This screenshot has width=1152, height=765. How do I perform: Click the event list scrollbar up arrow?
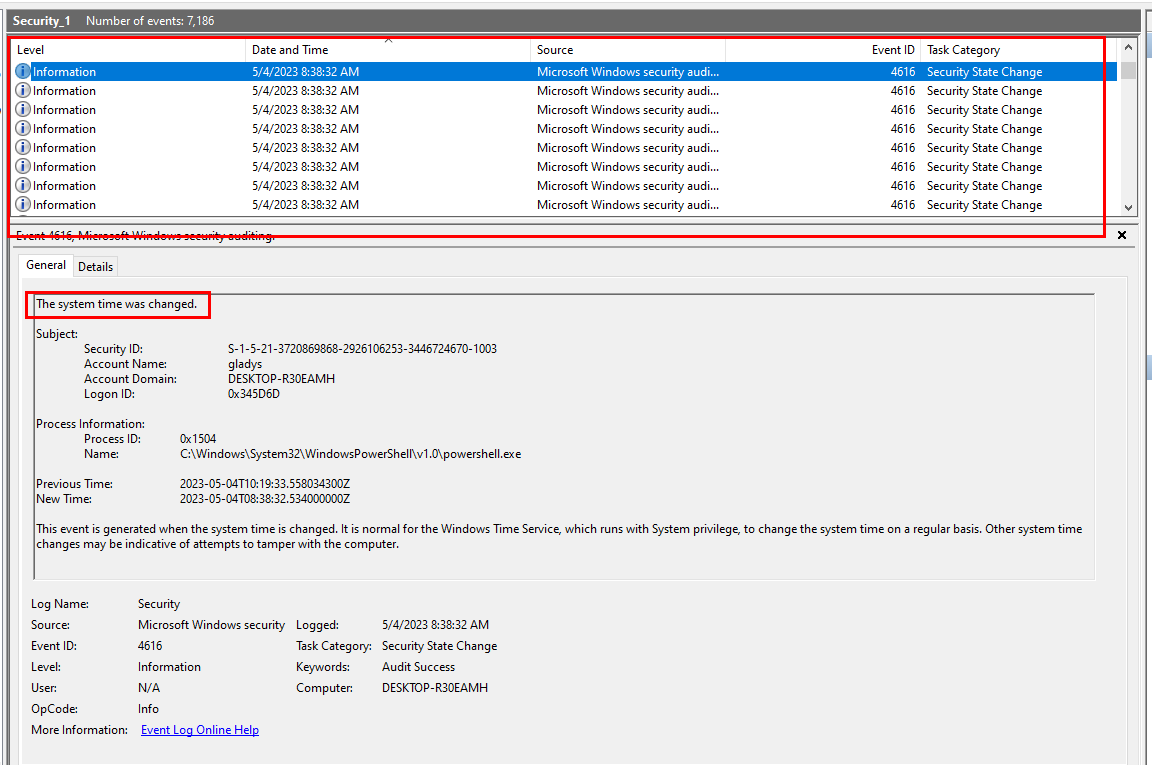point(1129,47)
